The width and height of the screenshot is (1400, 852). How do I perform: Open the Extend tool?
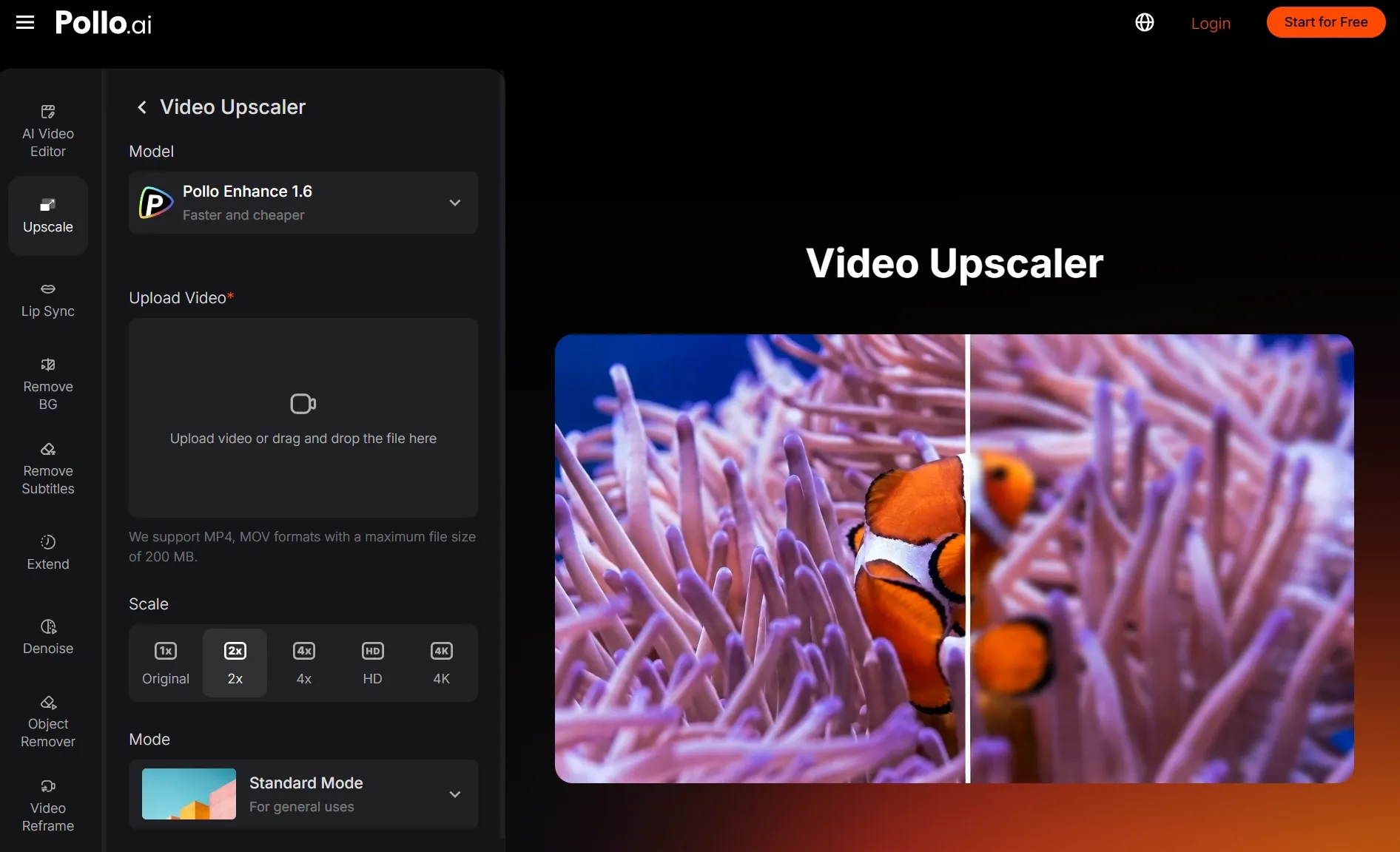48,553
